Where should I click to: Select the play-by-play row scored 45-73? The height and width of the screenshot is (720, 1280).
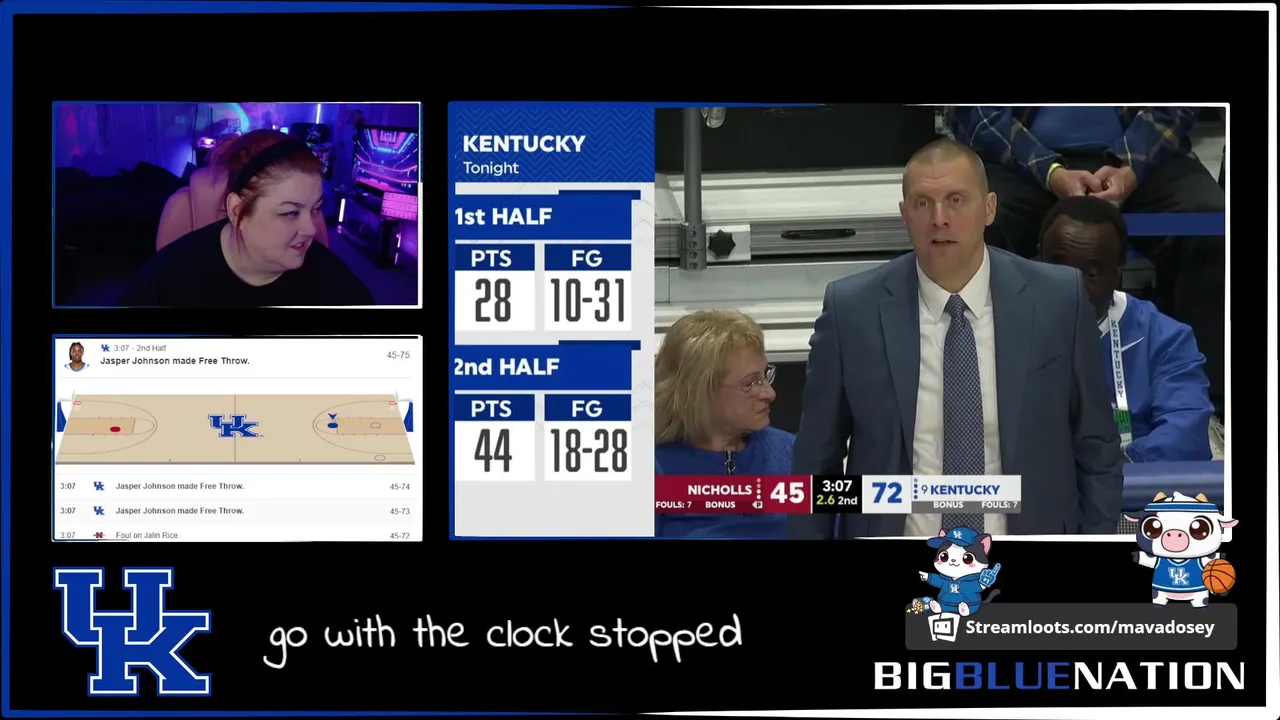(236, 511)
